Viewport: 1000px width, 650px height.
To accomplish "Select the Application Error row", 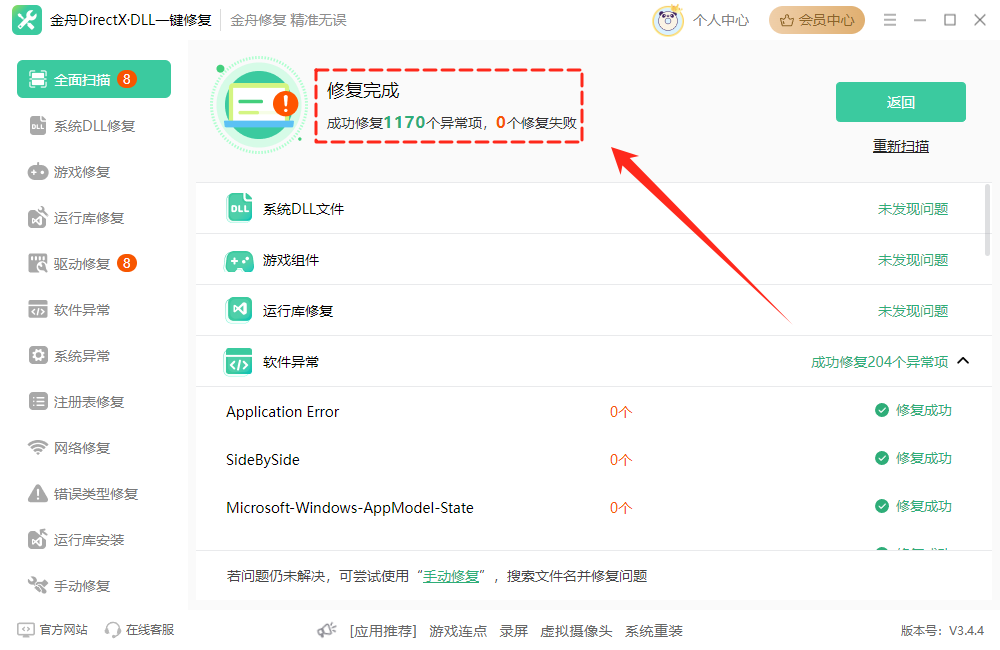I will pos(593,411).
